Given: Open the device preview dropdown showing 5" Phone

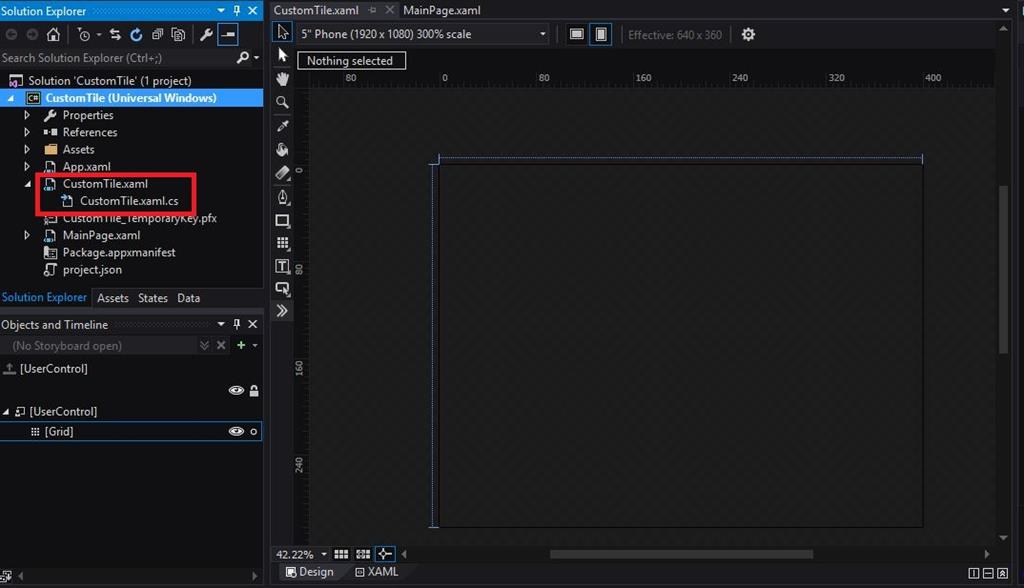Looking at the screenshot, I should pyautogui.click(x=541, y=33).
